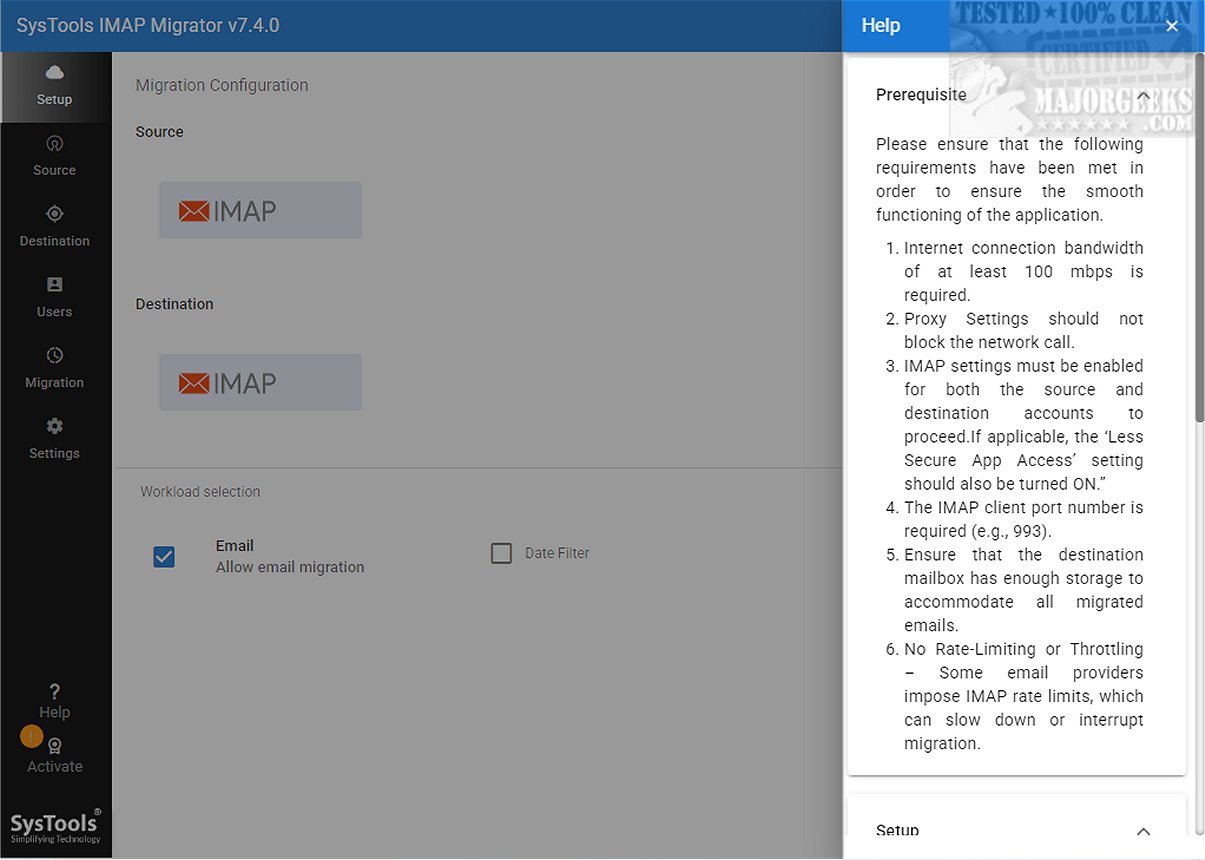Open the Users sidebar icon

click(55, 285)
